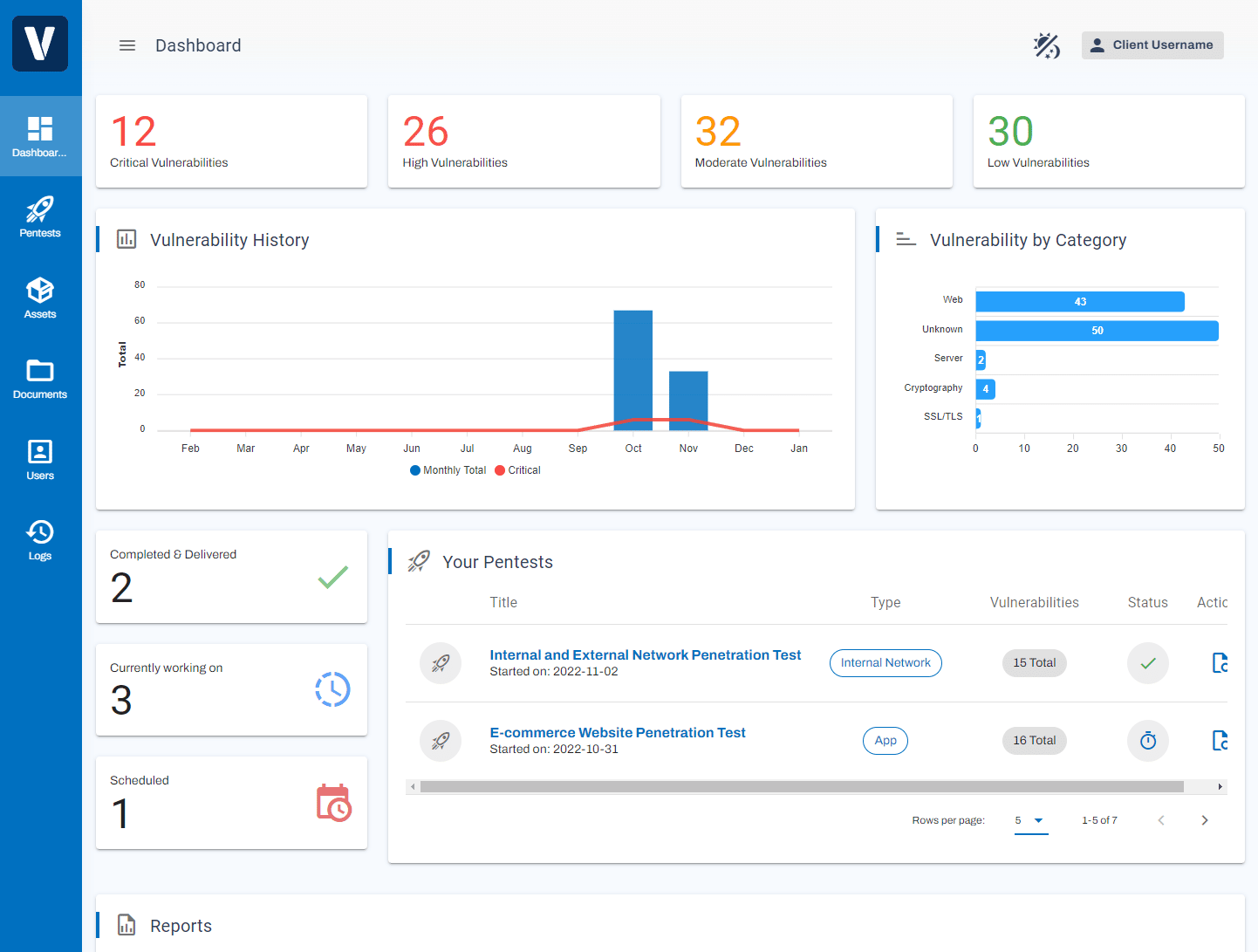Screen dimensions: 1258x952
Task: Open the Logs history page
Action: click(x=40, y=540)
